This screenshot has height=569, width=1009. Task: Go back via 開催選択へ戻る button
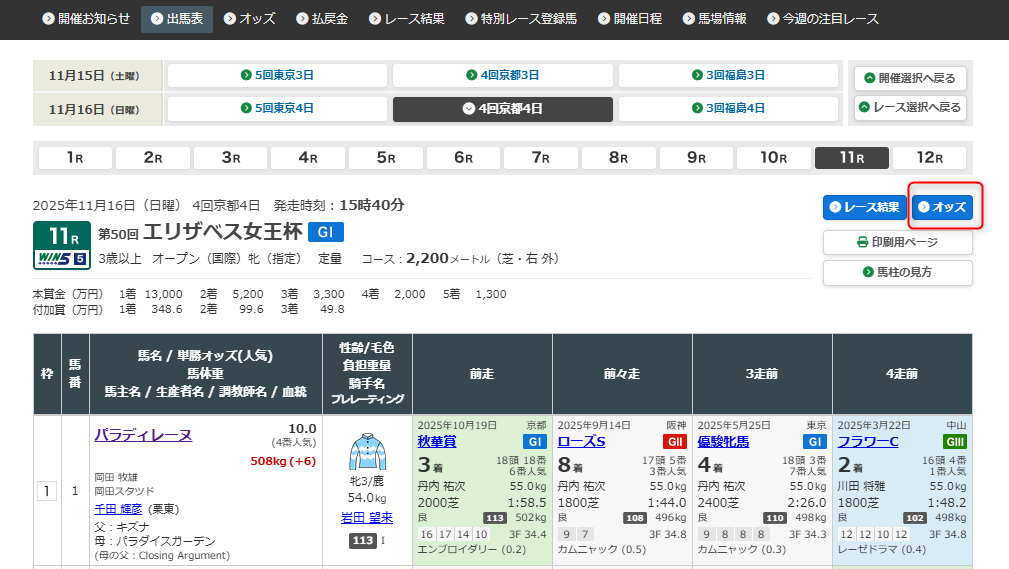click(x=910, y=78)
